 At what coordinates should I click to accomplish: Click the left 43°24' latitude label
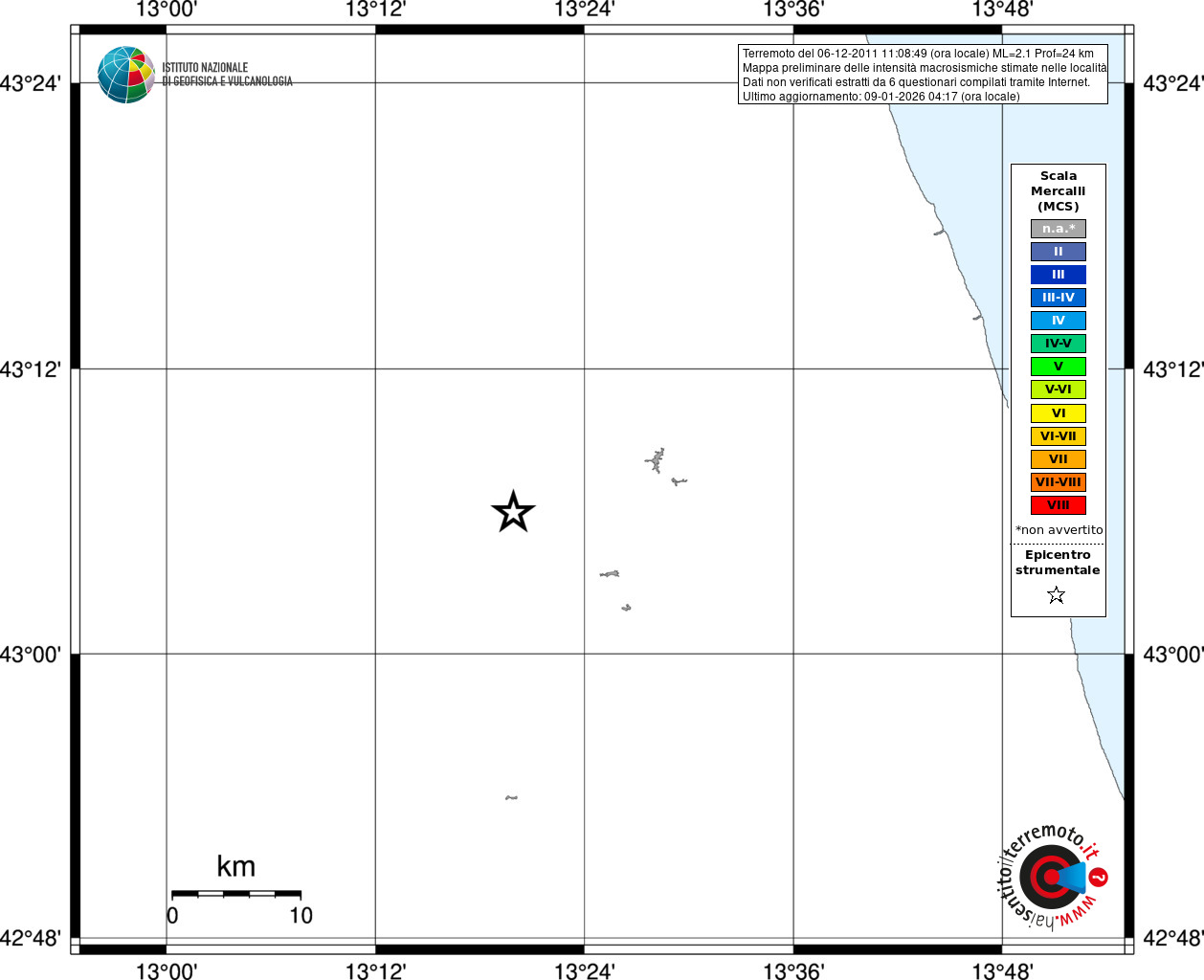30,83
